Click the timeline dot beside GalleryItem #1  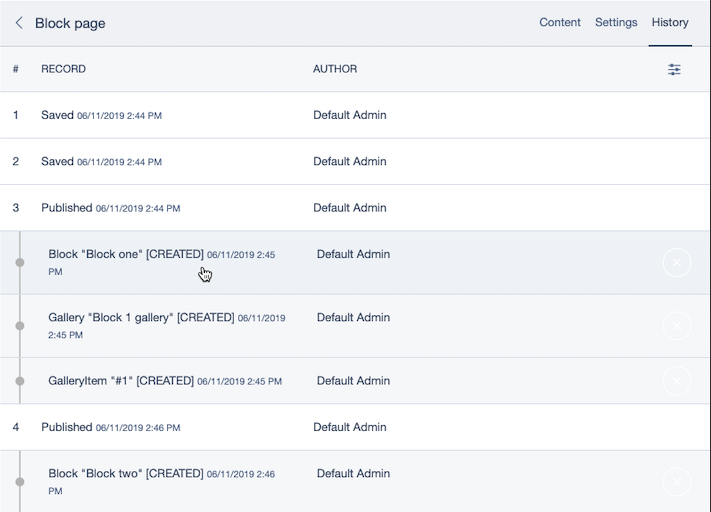point(20,381)
